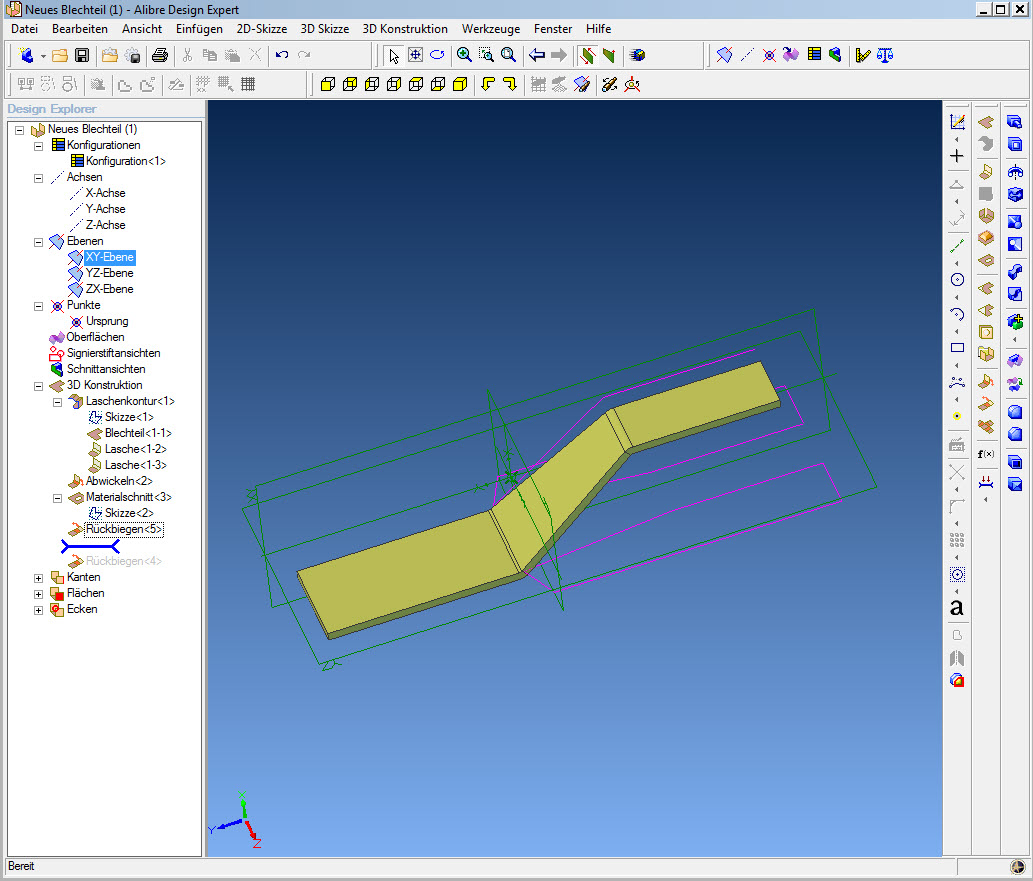Viewport: 1033px width, 881px height.
Task: Click the Flat pattern icon
Action: click(986, 426)
